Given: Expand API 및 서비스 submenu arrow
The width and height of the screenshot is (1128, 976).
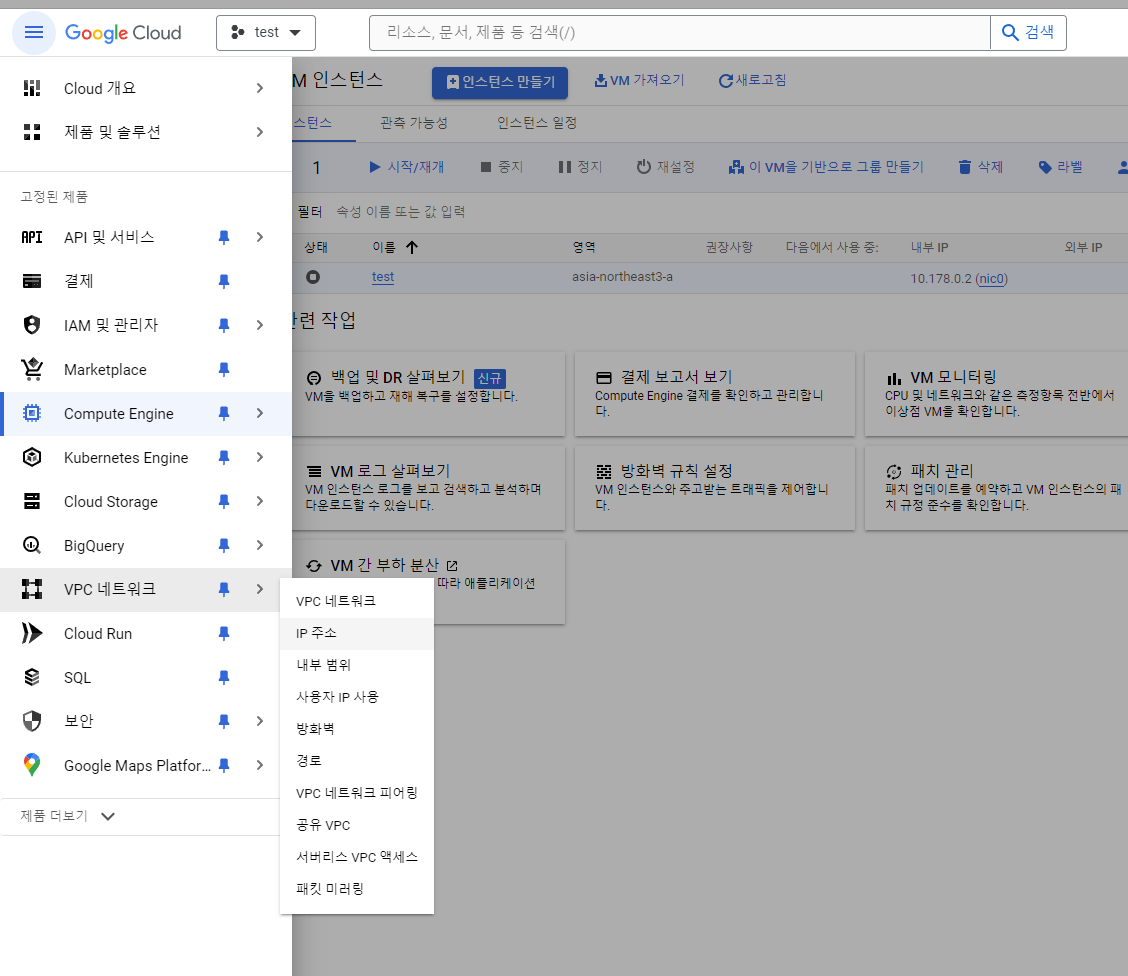Looking at the screenshot, I should click(260, 237).
